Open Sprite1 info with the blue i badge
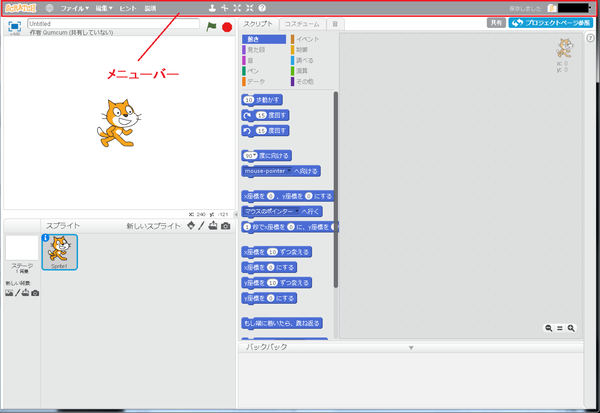This screenshot has width=600, height=413. pos(46,238)
